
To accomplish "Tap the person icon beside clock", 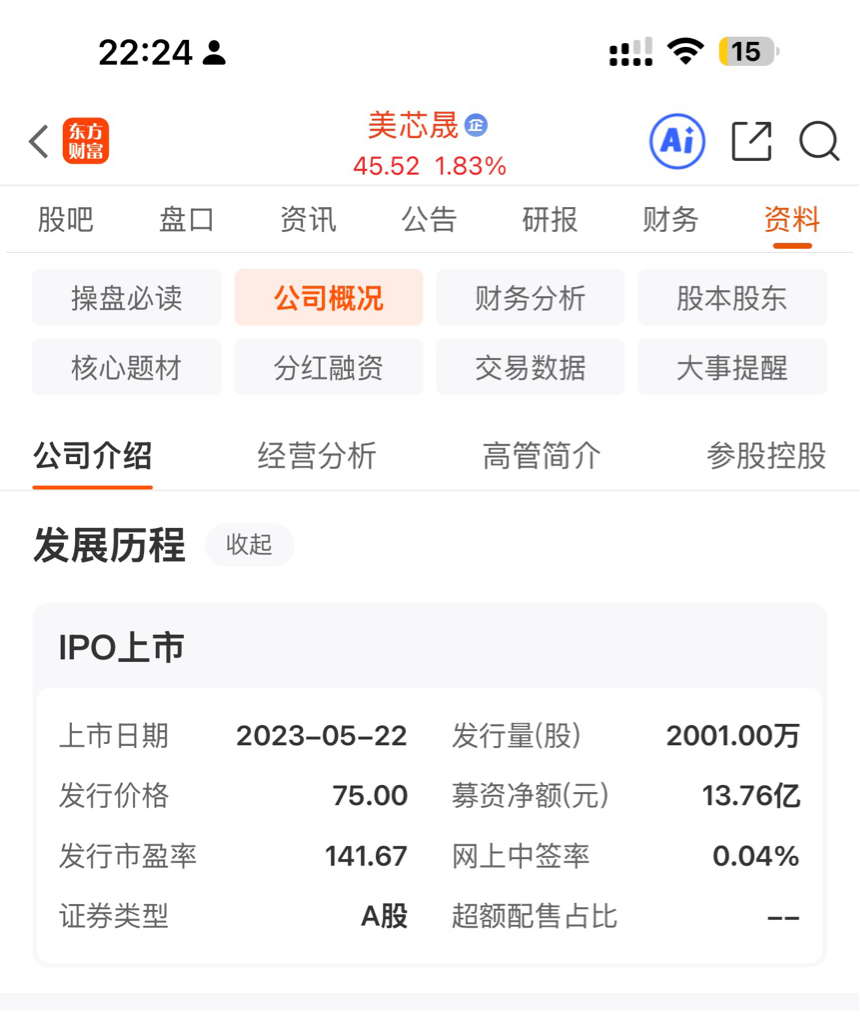I will (x=214, y=52).
